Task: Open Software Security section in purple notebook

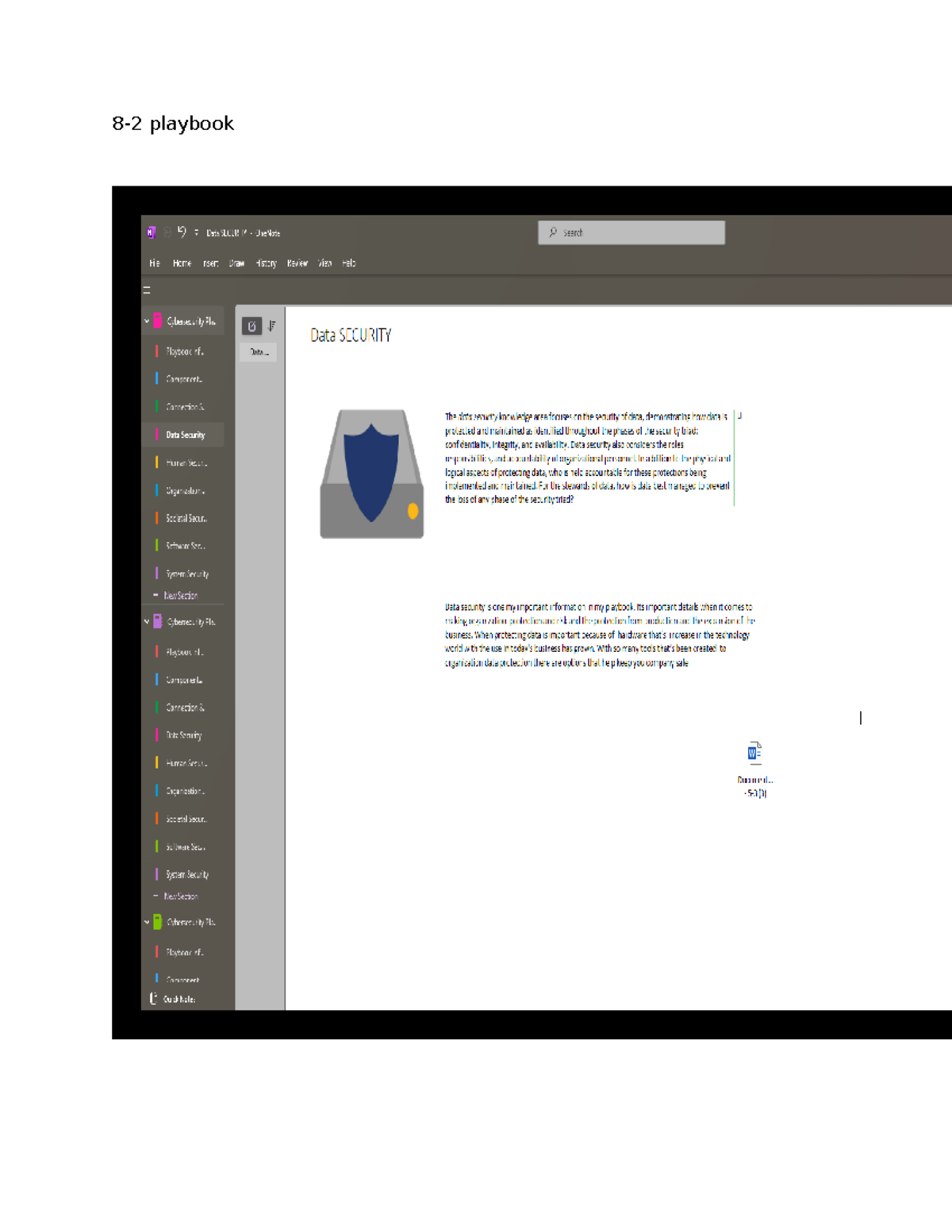Action: pos(184,846)
